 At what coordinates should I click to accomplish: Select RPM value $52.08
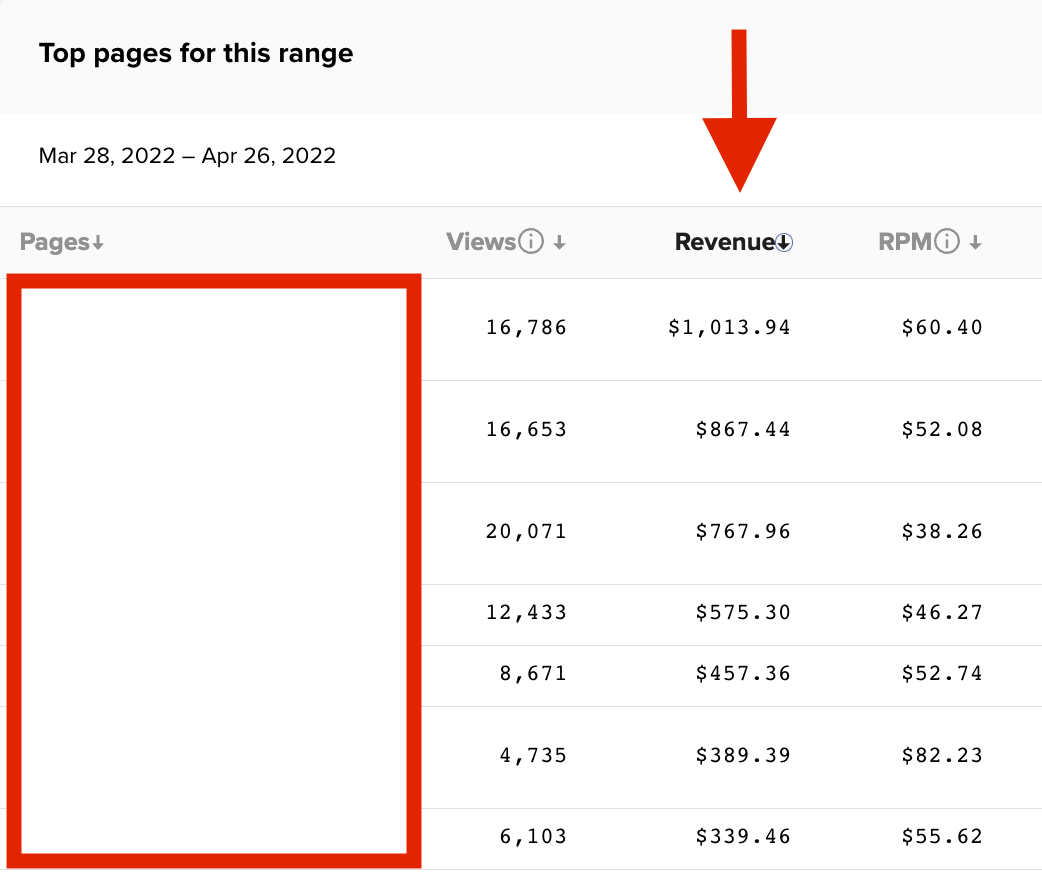pos(942,429)
